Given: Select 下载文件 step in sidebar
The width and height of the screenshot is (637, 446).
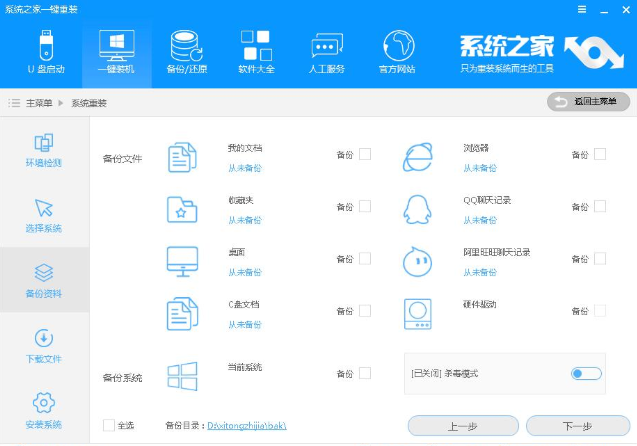Looking at the screenshot, I should click(44, 346).
